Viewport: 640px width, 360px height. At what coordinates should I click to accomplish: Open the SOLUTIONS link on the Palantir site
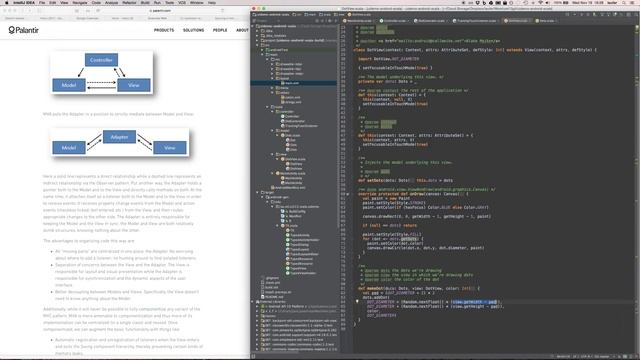point(193,30)
